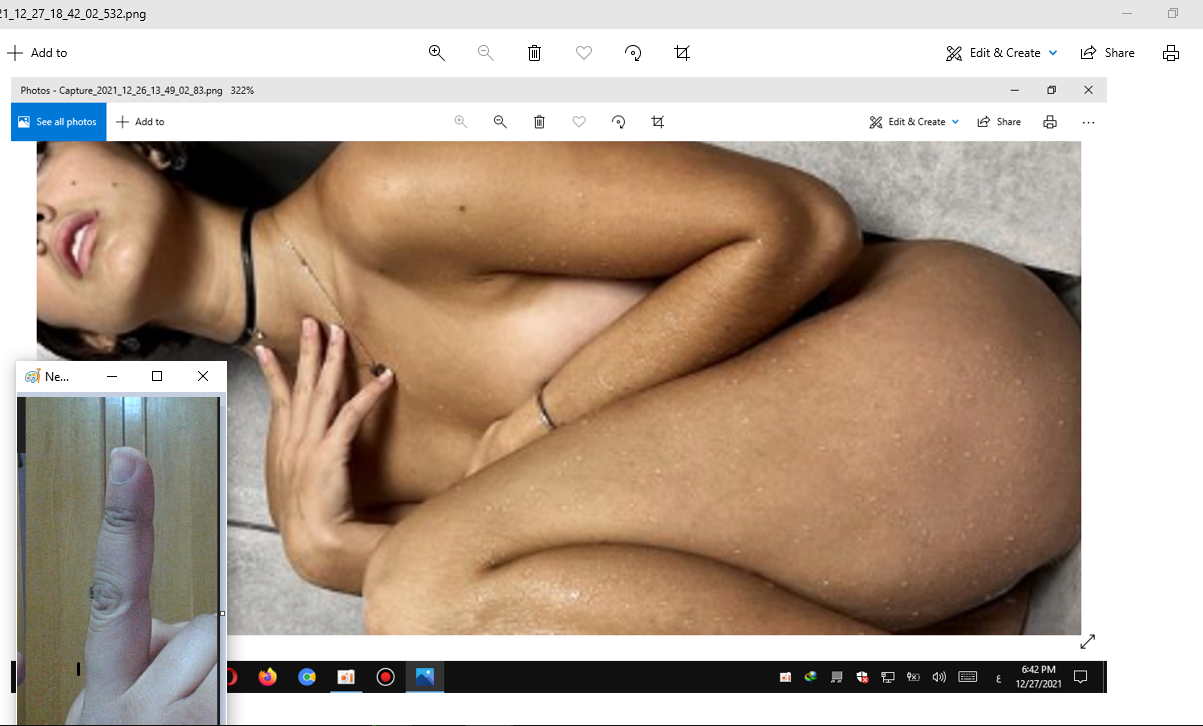Image resolution: width=1203 pixels, height=726 pixels.
Task: Click the fullscreen diagonal arrows icon
Action: pyautogui.click(x=1087, y=642)
